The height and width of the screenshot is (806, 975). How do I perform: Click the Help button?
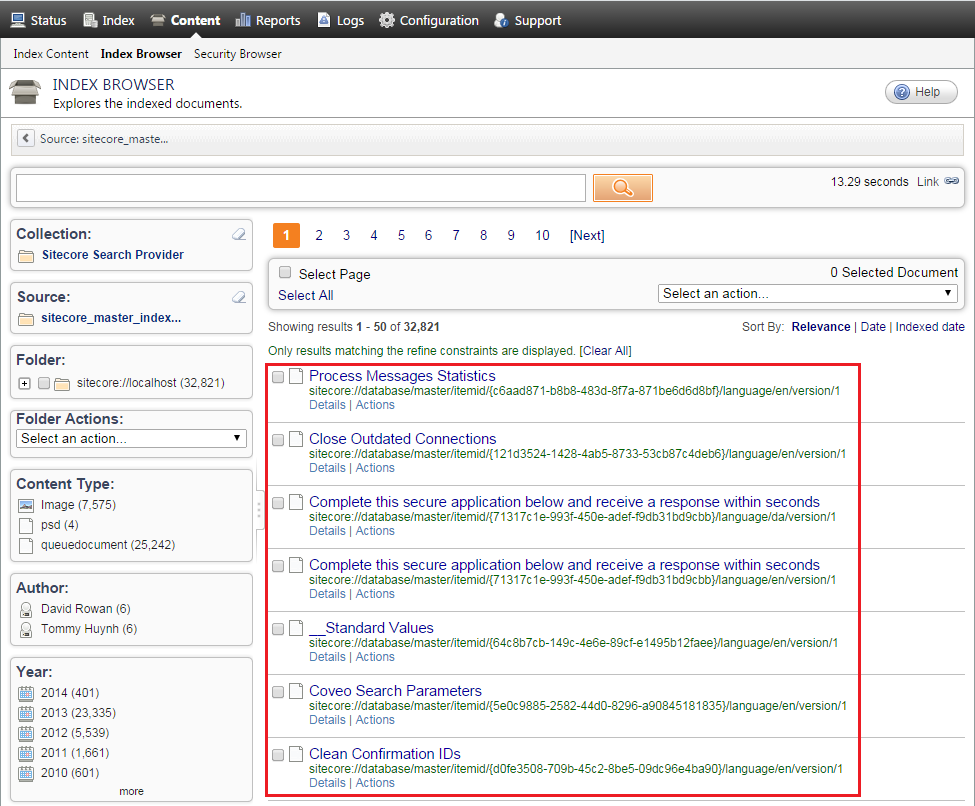[x=919, y=91]
